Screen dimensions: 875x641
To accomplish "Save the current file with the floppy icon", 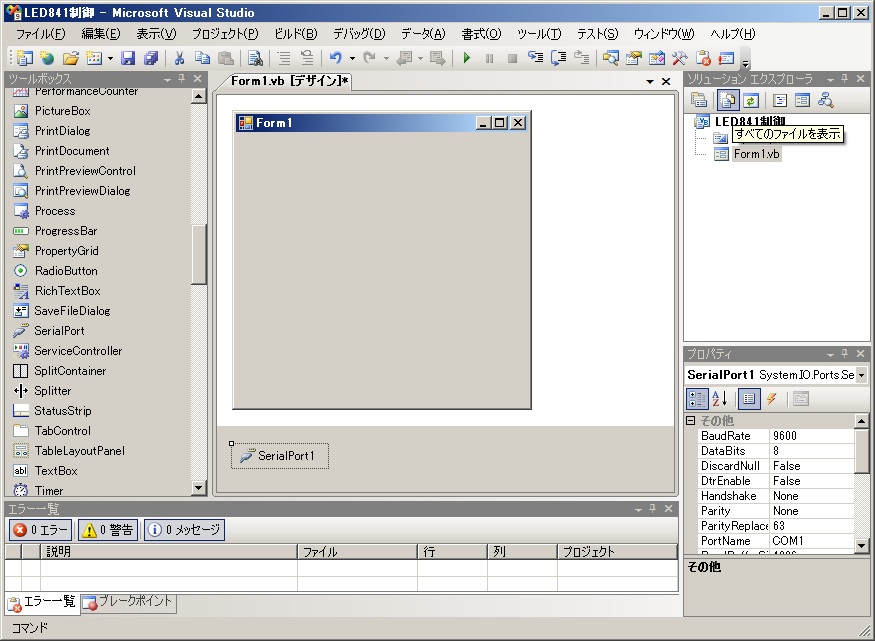I will pos(128,58).
